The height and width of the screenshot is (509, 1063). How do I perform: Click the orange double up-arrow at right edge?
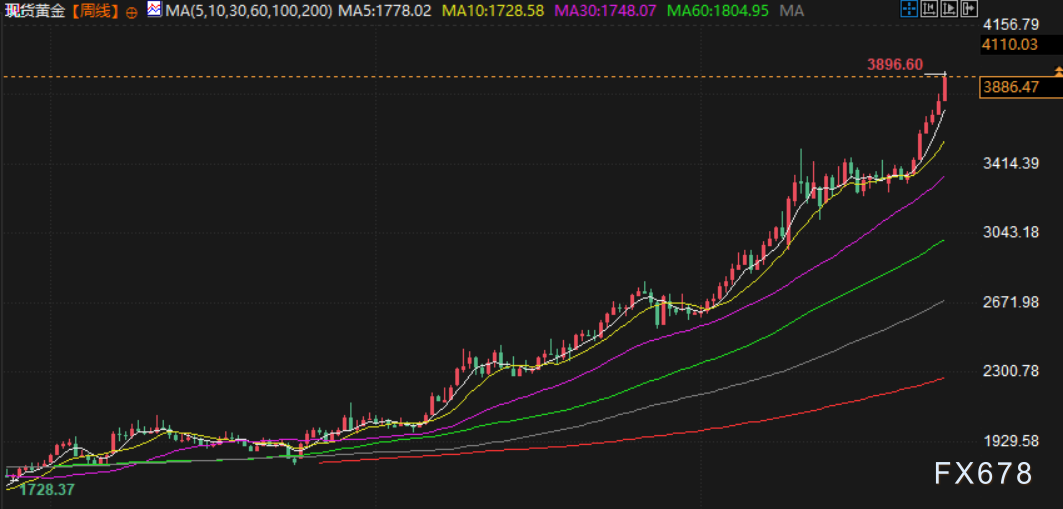1058,69
